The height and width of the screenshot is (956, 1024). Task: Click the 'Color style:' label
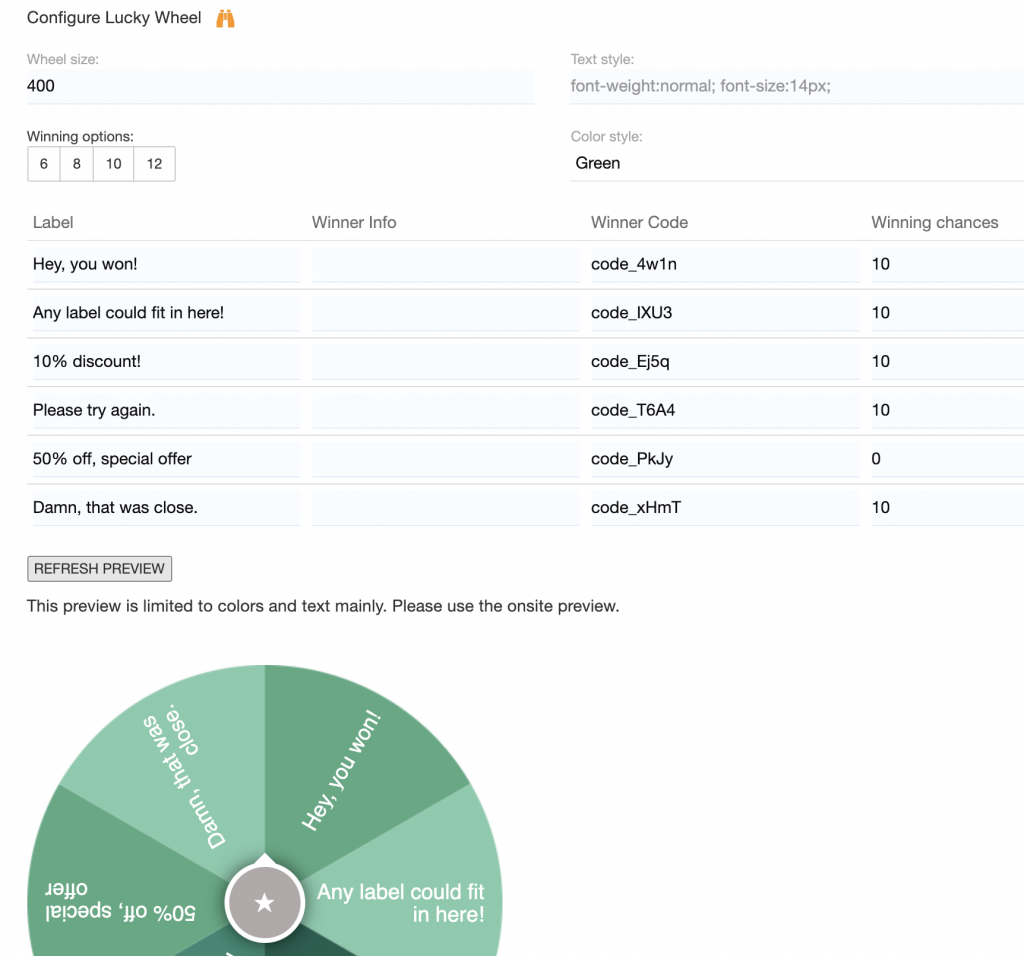pos(606,136)
